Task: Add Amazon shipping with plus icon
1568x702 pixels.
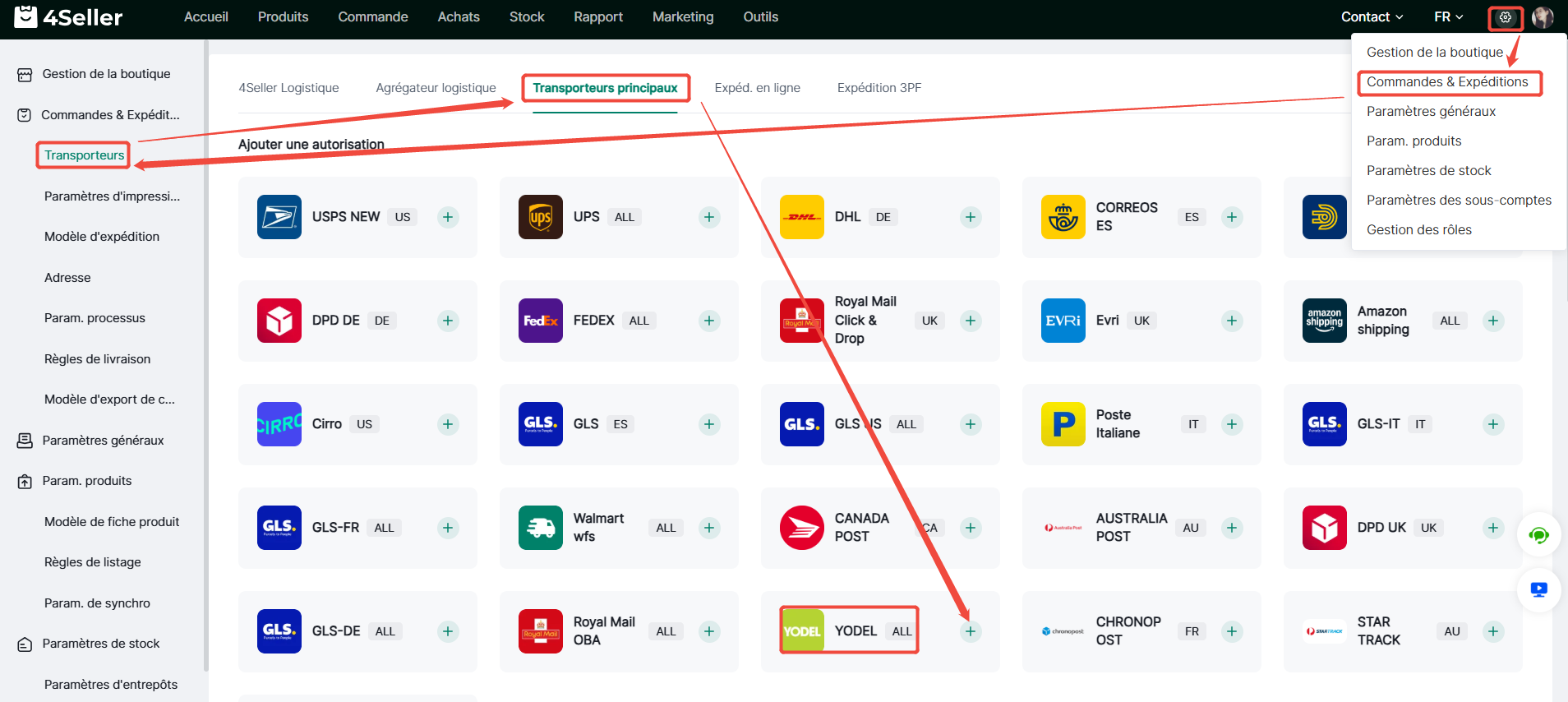Action: click(1493, 321)
